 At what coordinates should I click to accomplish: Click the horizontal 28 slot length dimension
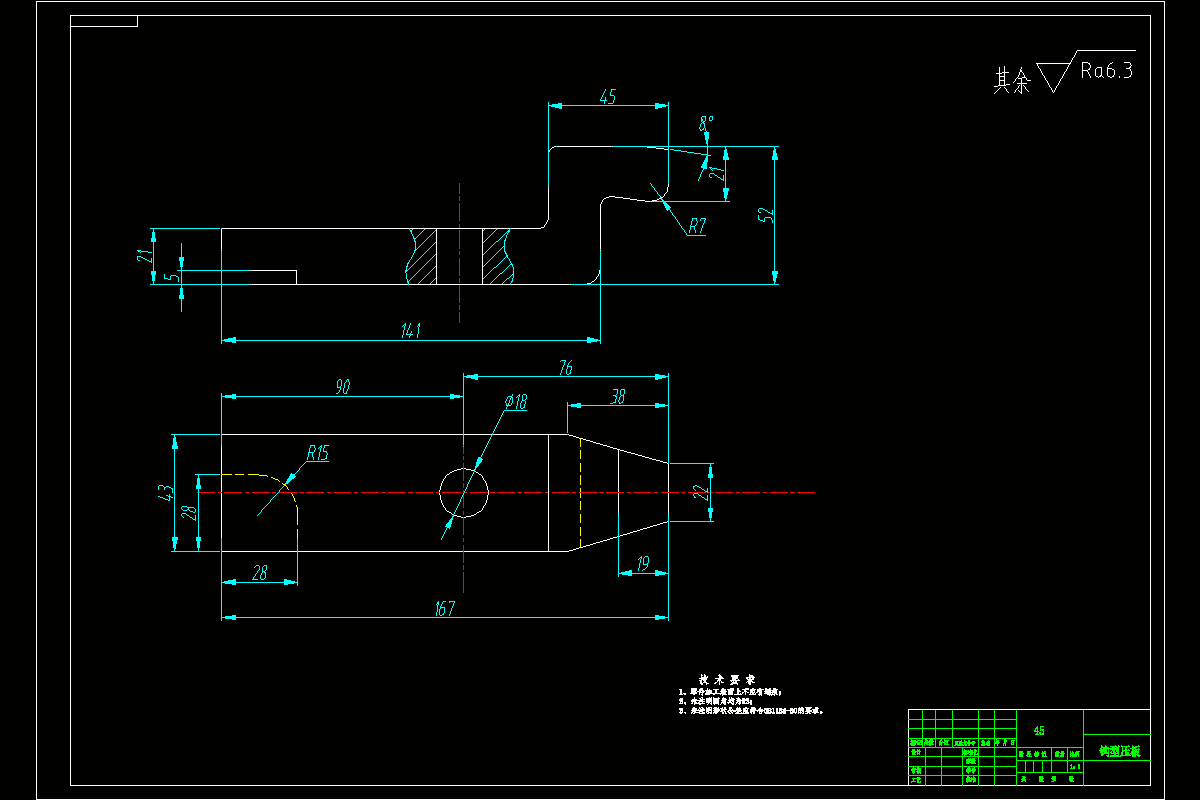coord(259,571)
